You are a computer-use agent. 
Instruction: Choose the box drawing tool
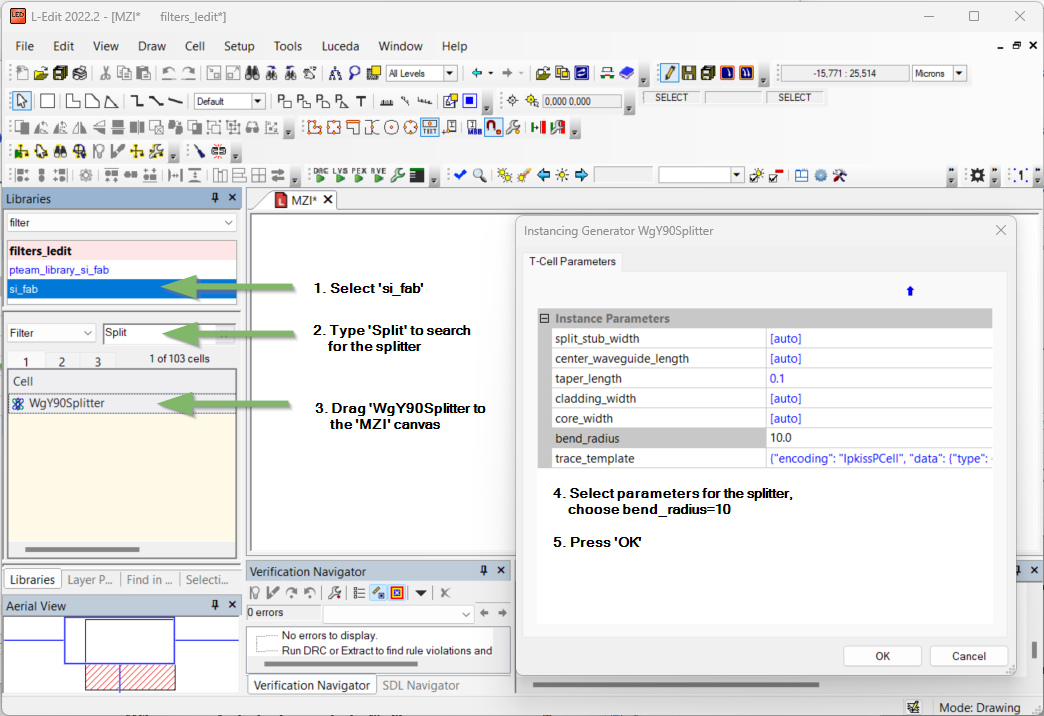coord(47,101)
